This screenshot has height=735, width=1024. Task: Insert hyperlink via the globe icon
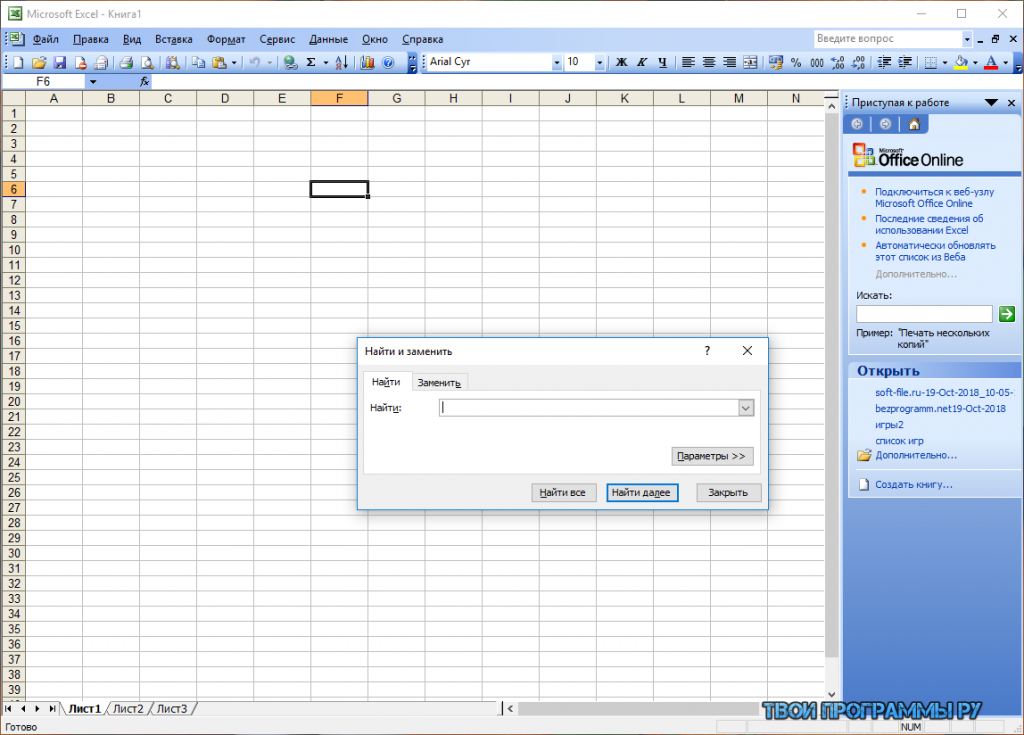(291, 63)
